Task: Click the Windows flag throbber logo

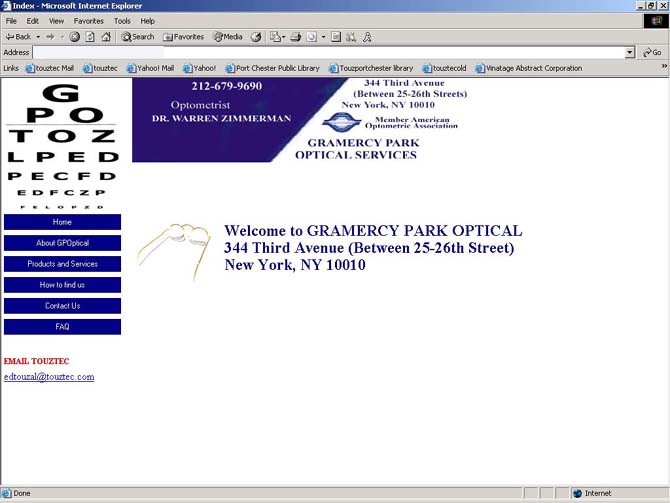Action: tap(656, 21)
